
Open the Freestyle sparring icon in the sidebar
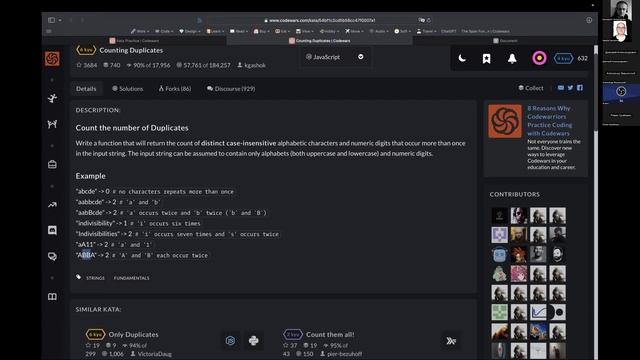[x=52, y=124]
